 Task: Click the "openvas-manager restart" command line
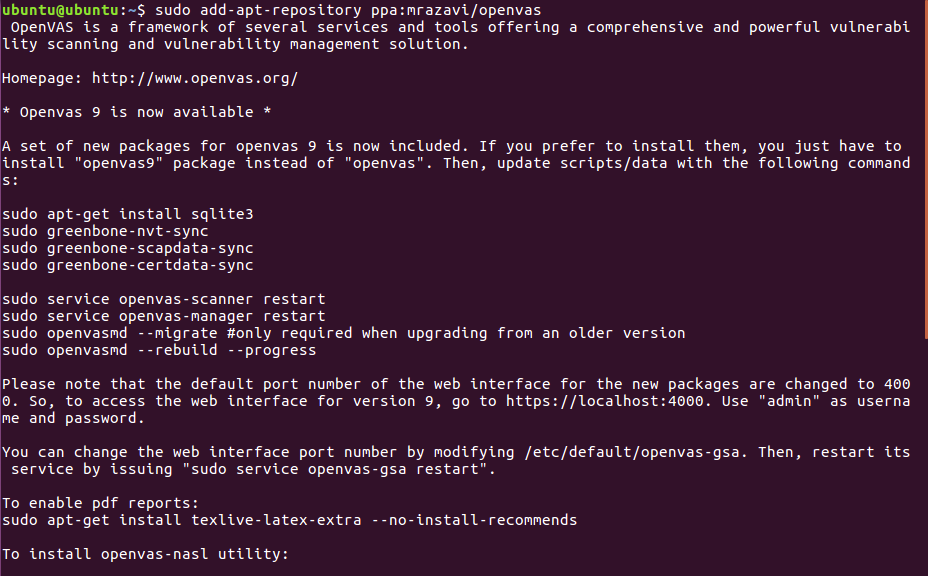[x=163, y=316]
